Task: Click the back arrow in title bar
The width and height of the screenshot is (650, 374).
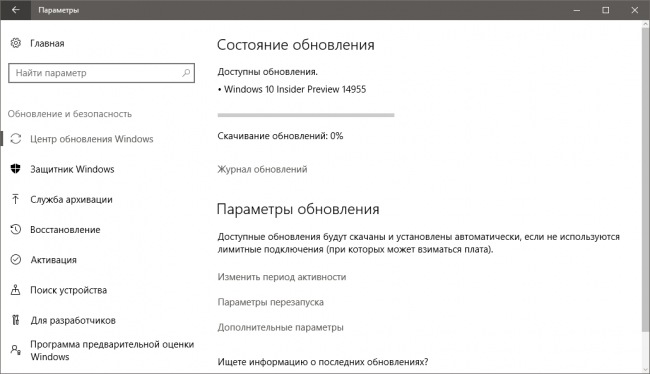Action: 16,10
